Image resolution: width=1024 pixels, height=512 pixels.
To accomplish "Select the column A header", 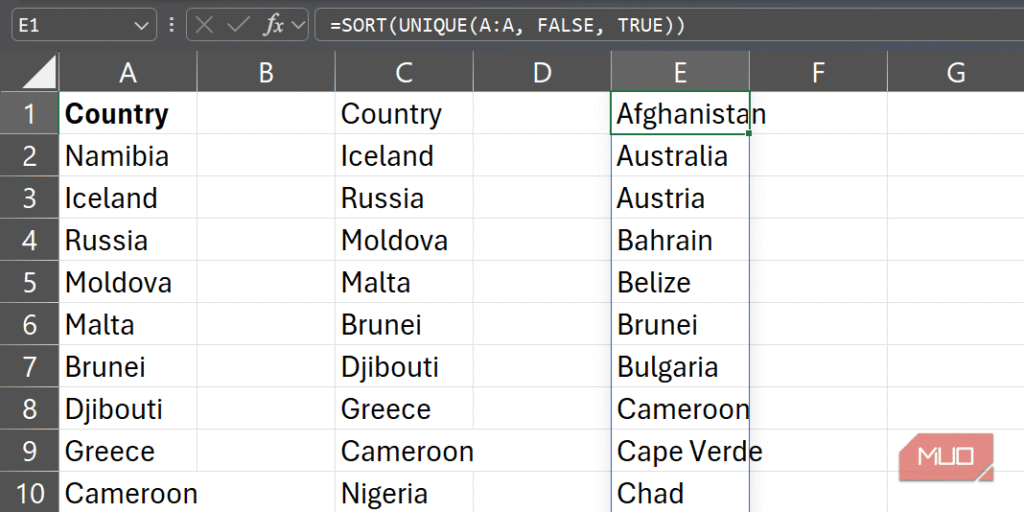I will click(x=128, y=72).
